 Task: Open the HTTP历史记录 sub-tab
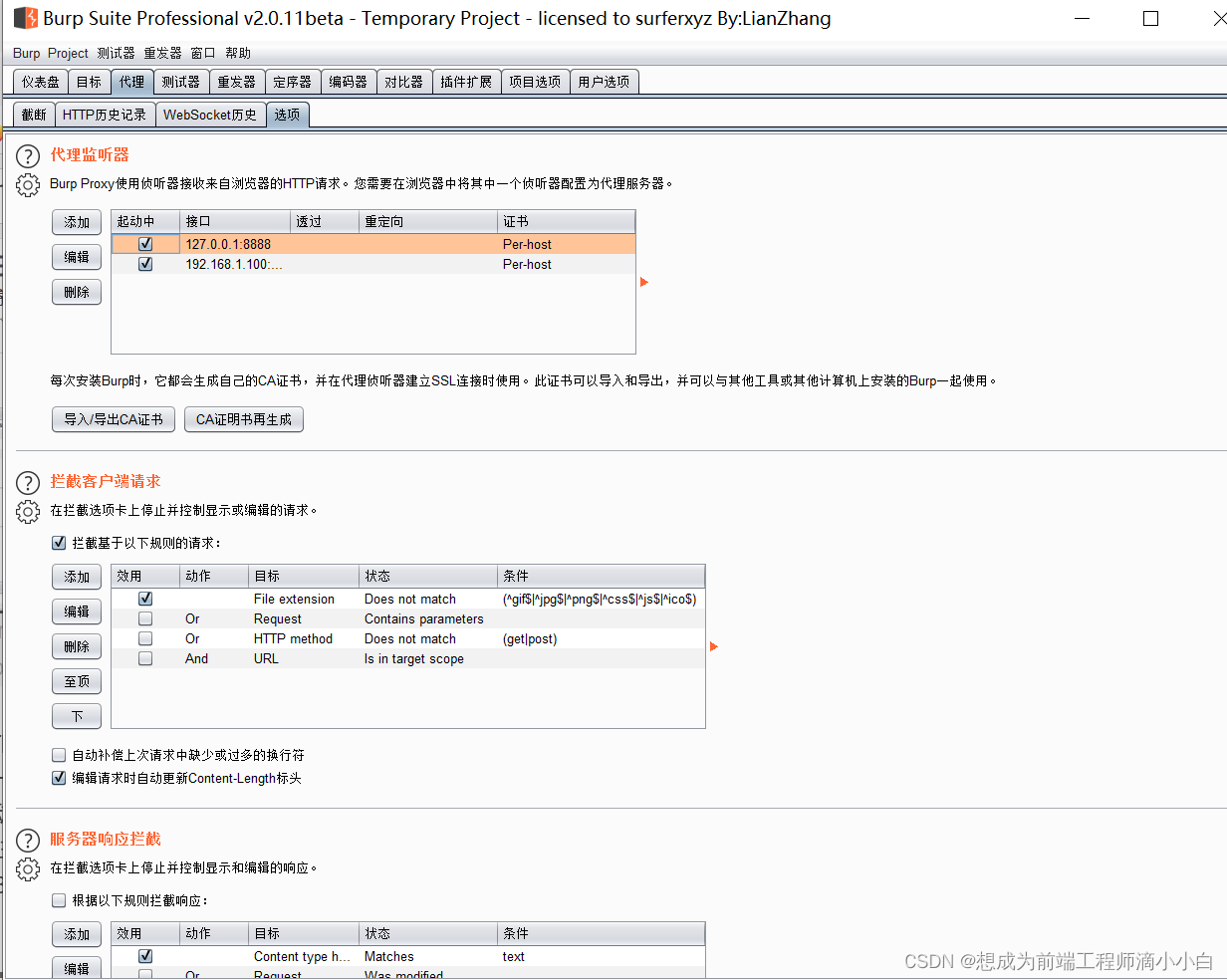click(x=105, y=116)
